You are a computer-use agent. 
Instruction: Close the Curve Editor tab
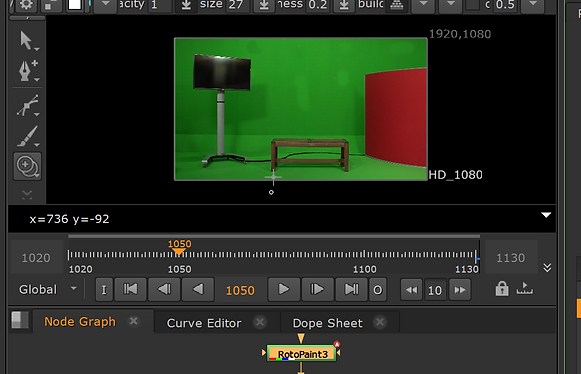click(x=260, y=322)
